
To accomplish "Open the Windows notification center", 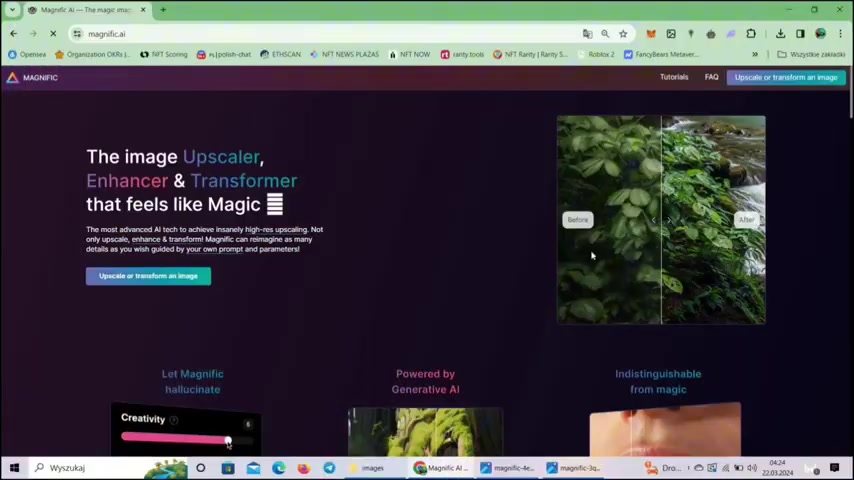I will pyautogui.click(x=834, y=468).
